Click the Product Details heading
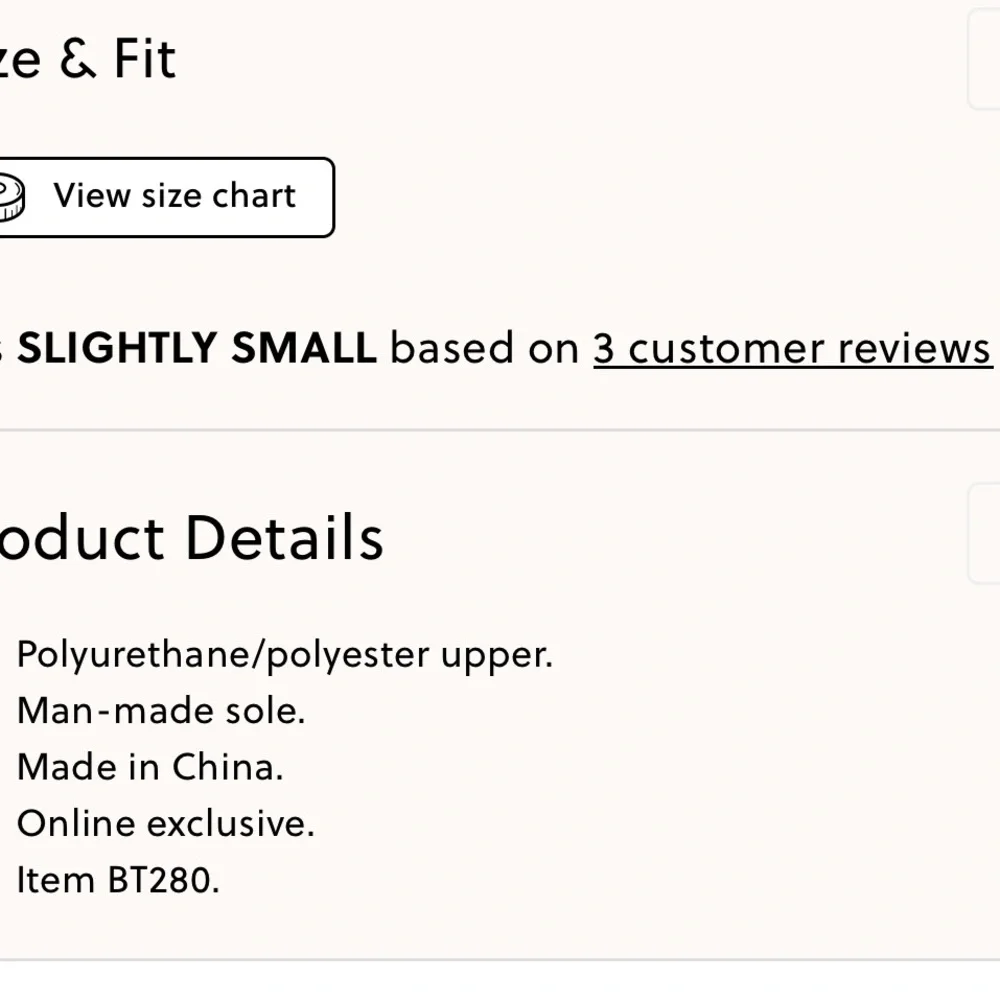Screen dimensions: 1000x1000 click(x=190, y=537)
